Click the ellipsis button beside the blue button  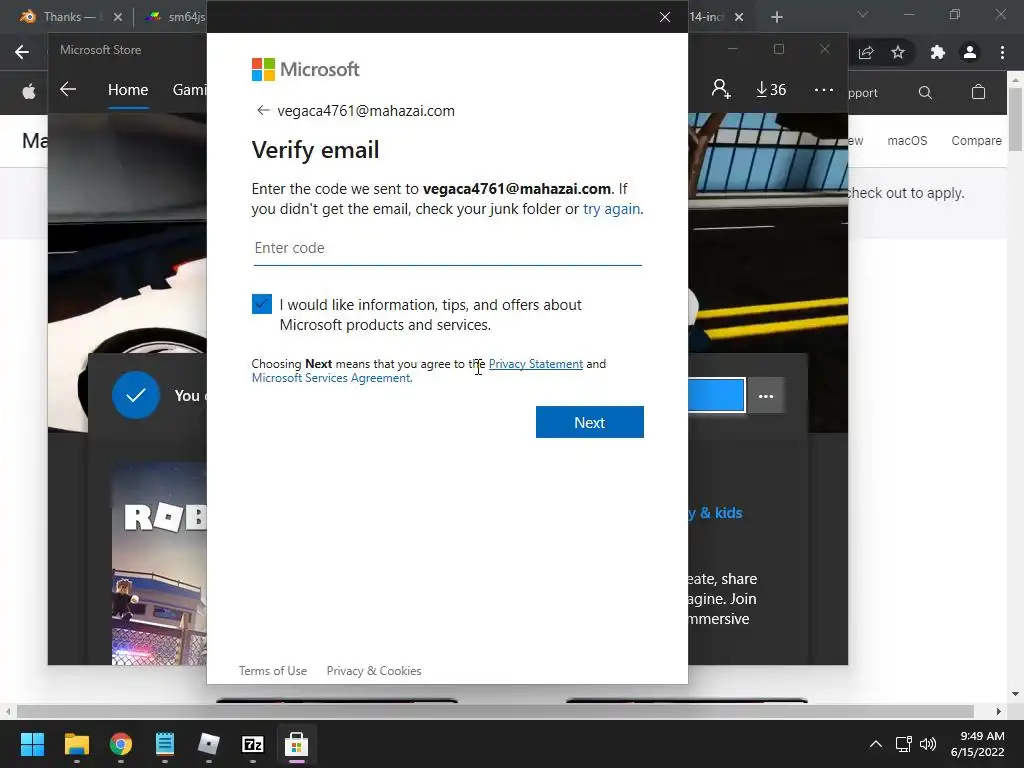click(x=766, y=396)
